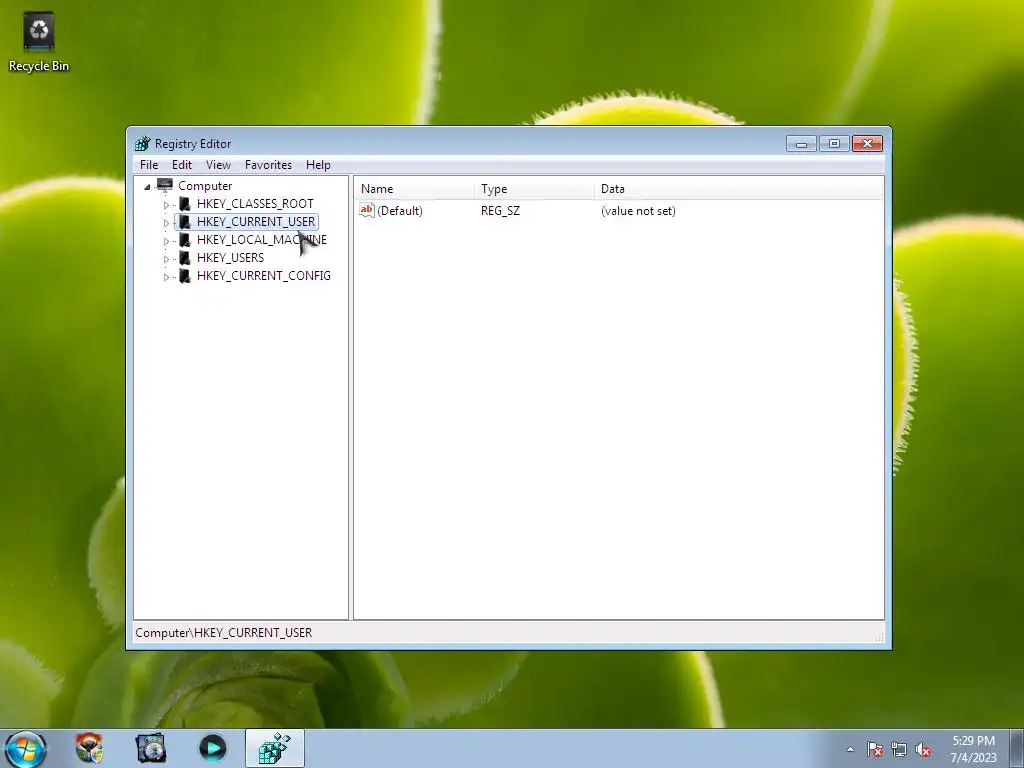Open the Action Center flag icon
The width and height of the screenshot is (1024, 768).
(x=875, y=749)
